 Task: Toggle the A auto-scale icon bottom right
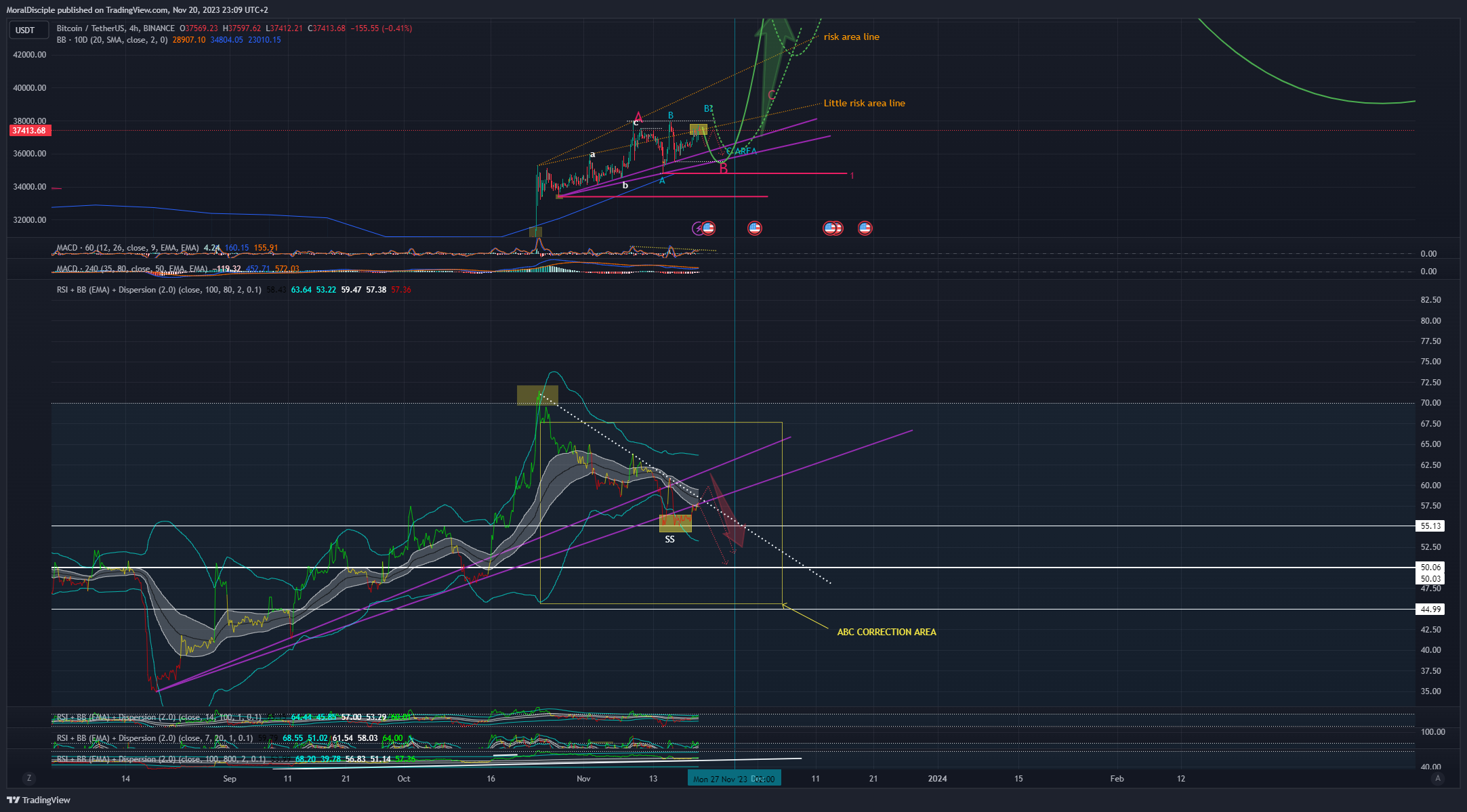pyautogui.click(x=1437, y=778)
